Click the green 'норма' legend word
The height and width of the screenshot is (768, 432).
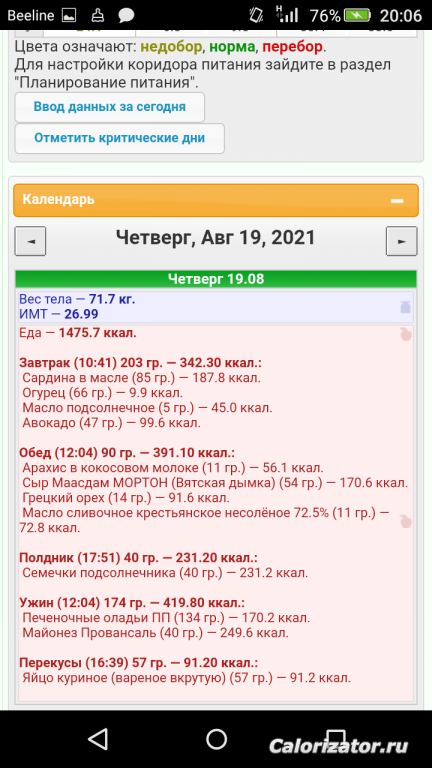click(x=232, y=47)
